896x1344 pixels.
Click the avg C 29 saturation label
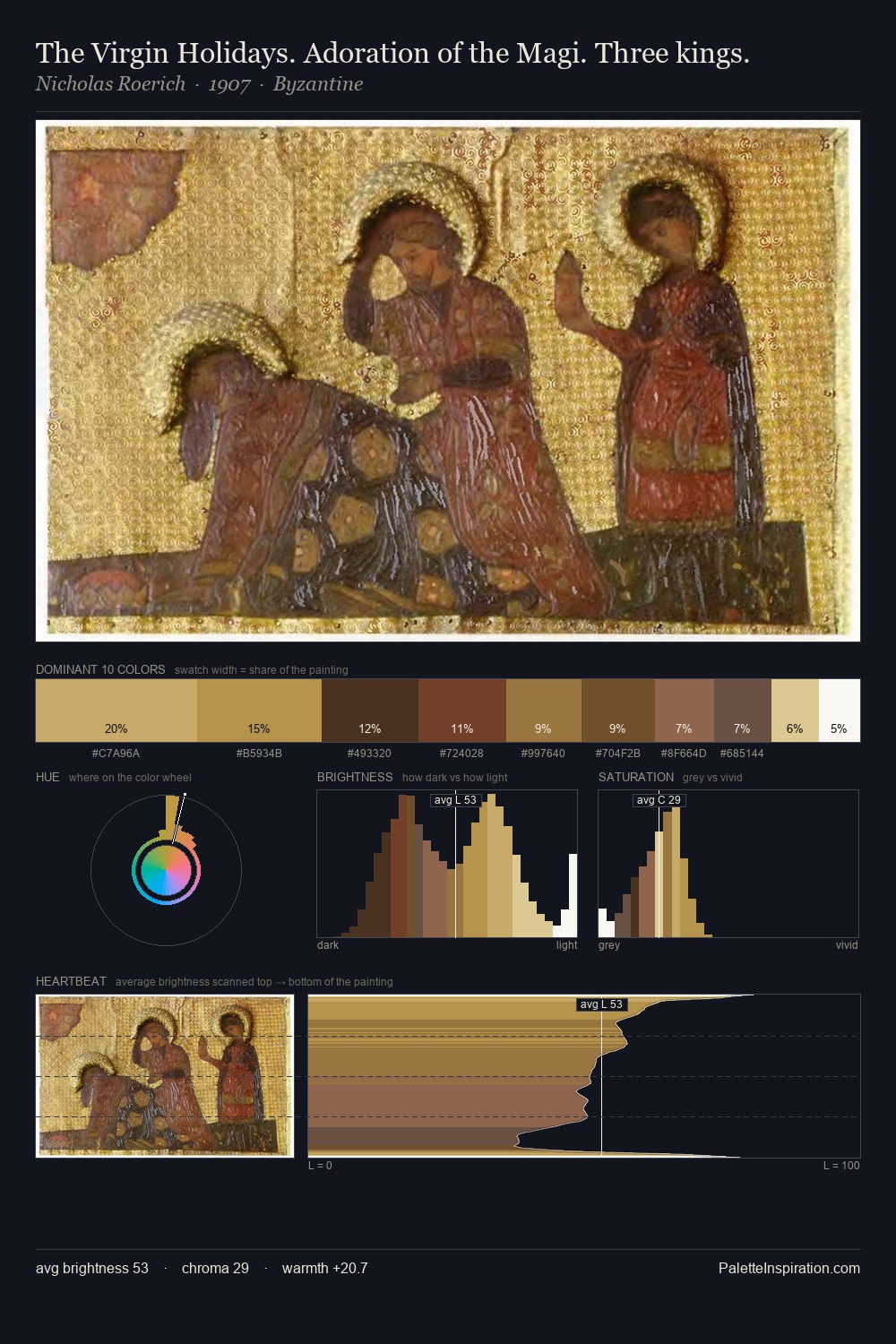tap(659, 800)
